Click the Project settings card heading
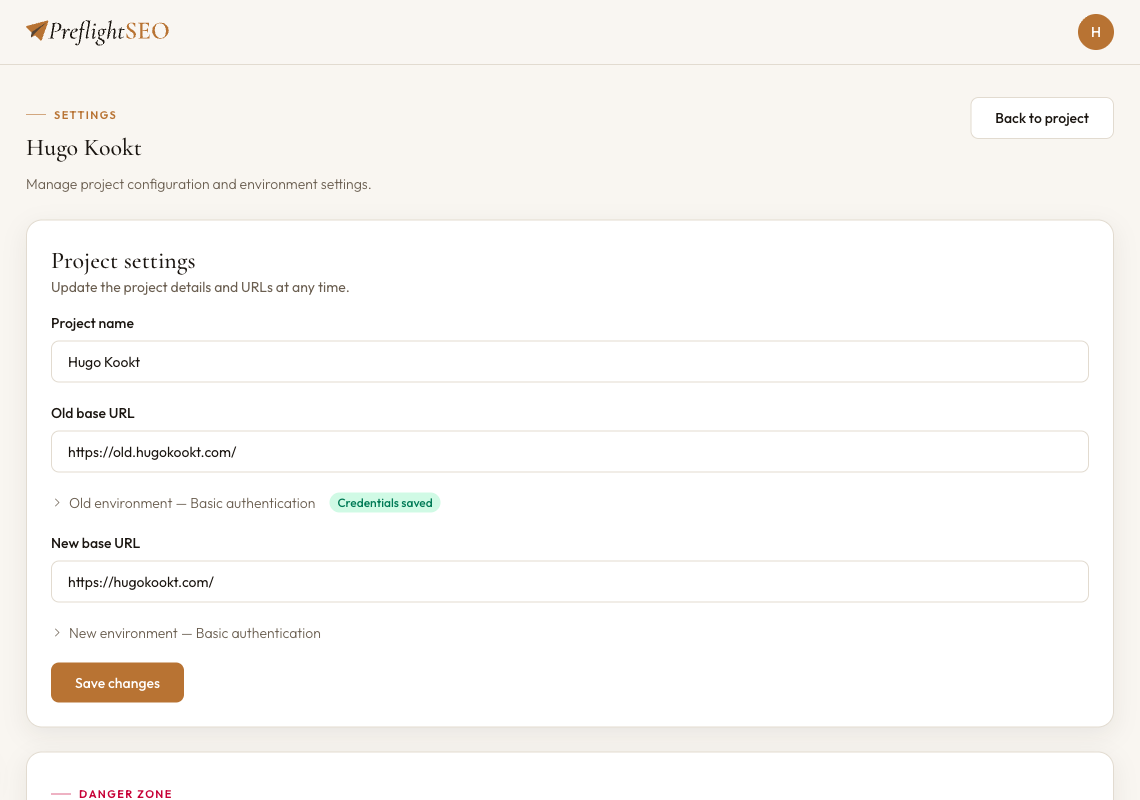The width and height of the screenshot is (1140, 800). tap(123, 261)
